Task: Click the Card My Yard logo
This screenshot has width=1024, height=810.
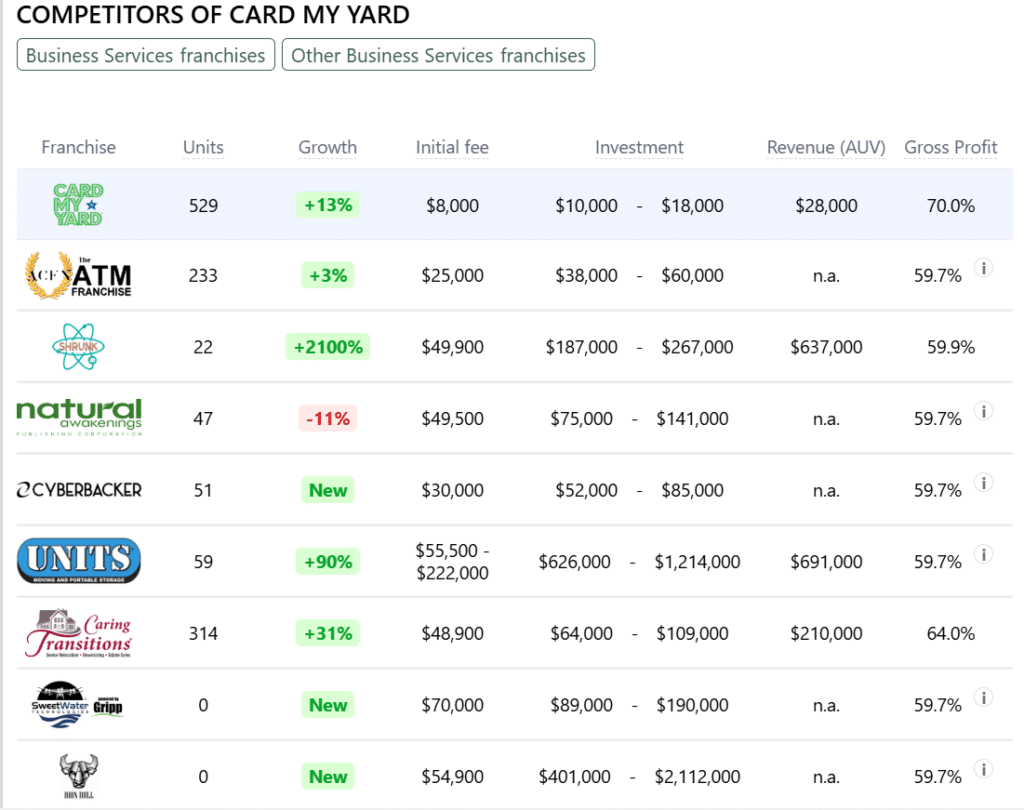Action: [x=78, y=204]
